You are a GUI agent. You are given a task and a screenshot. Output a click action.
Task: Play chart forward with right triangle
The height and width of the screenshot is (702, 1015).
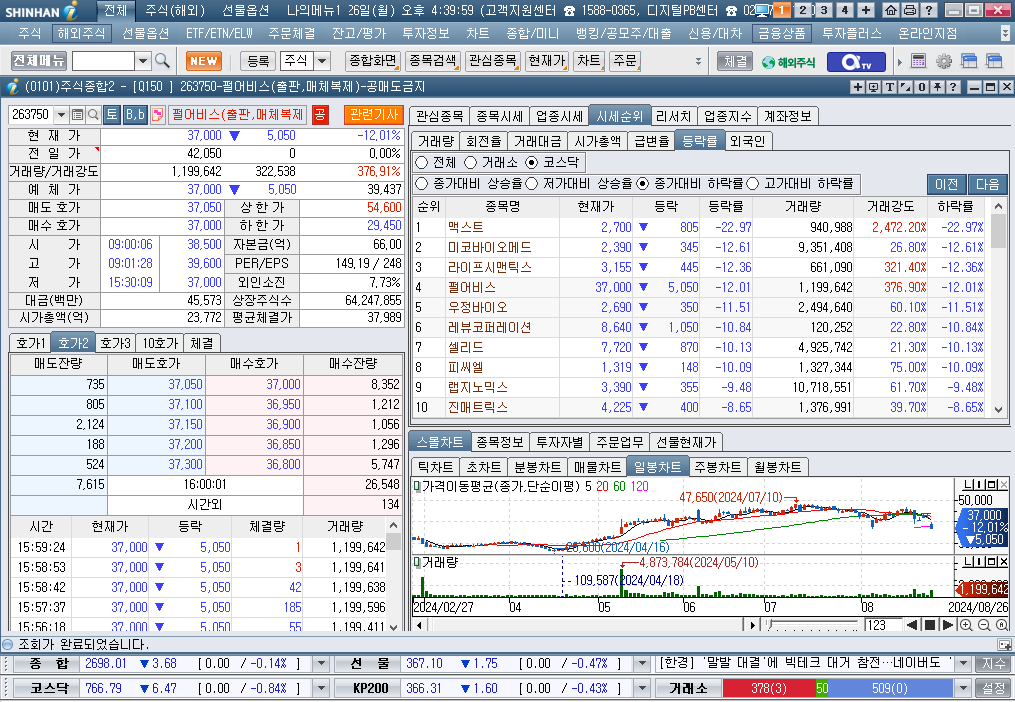[947, 625]
